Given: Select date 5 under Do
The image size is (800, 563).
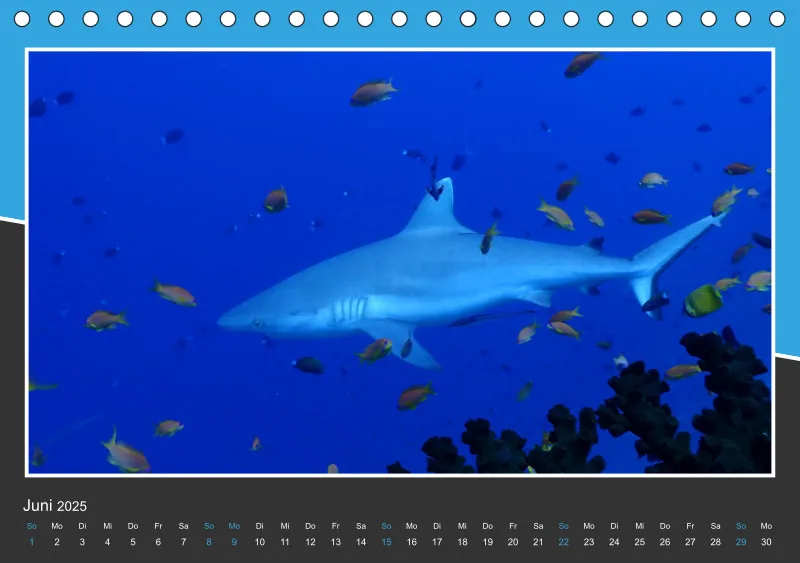Looking at the screenshot, I should (133, 542).
